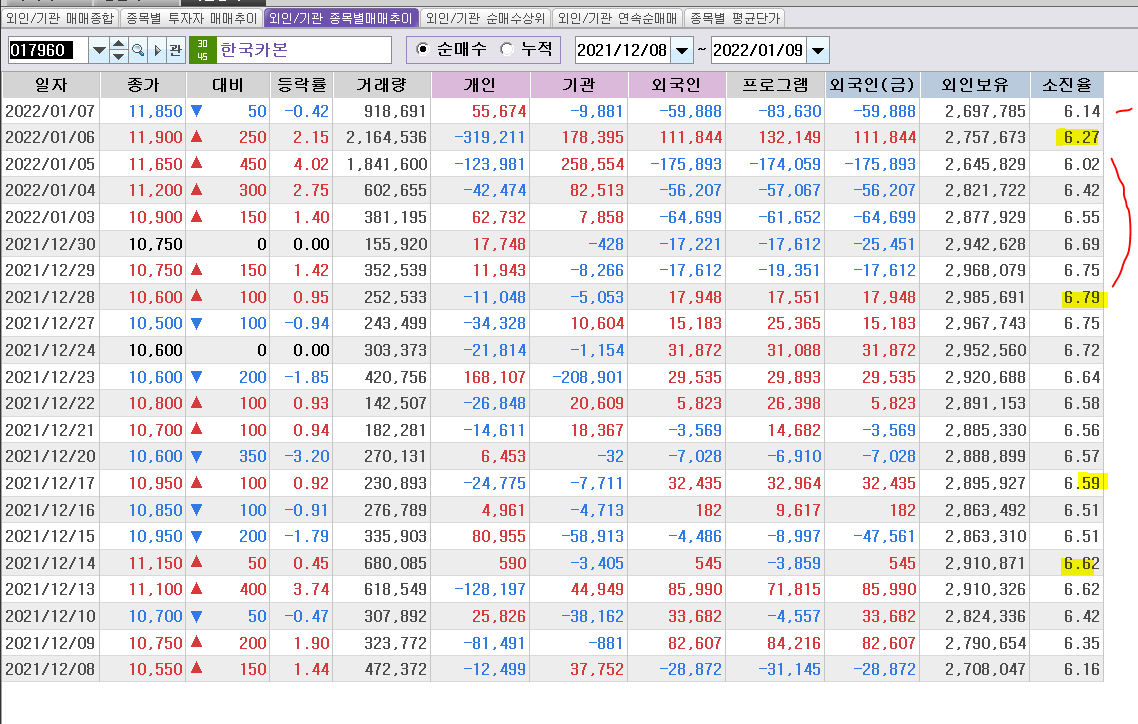Click closing price 10,550 on 2021/12/08
Viewport: 1138px width, 724px height.
[x=155, y=669]
